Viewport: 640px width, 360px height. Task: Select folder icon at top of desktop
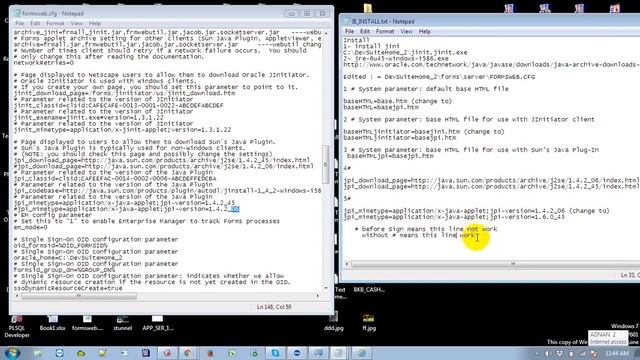(x=368, y=8)
